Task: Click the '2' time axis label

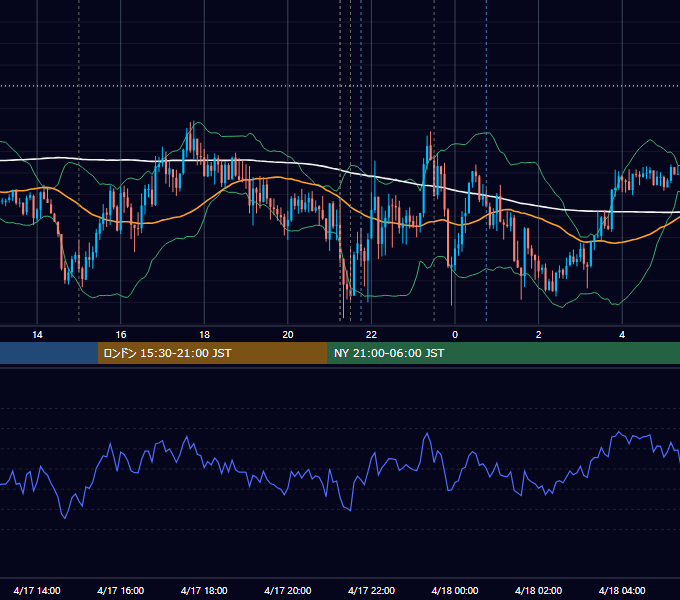Action: [x=539, y=335]
